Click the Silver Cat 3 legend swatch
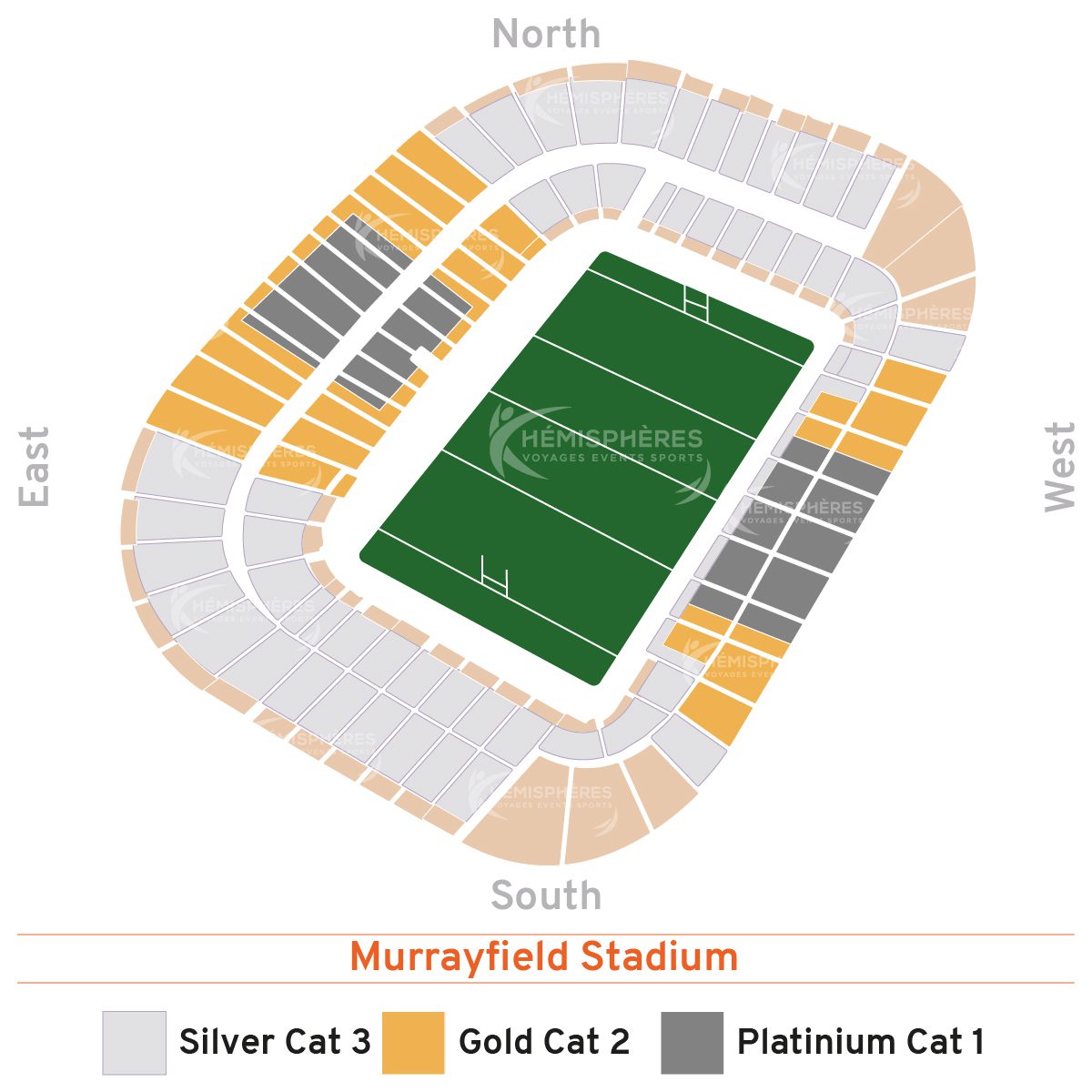1092x1092 pixels. (134, 1043)
